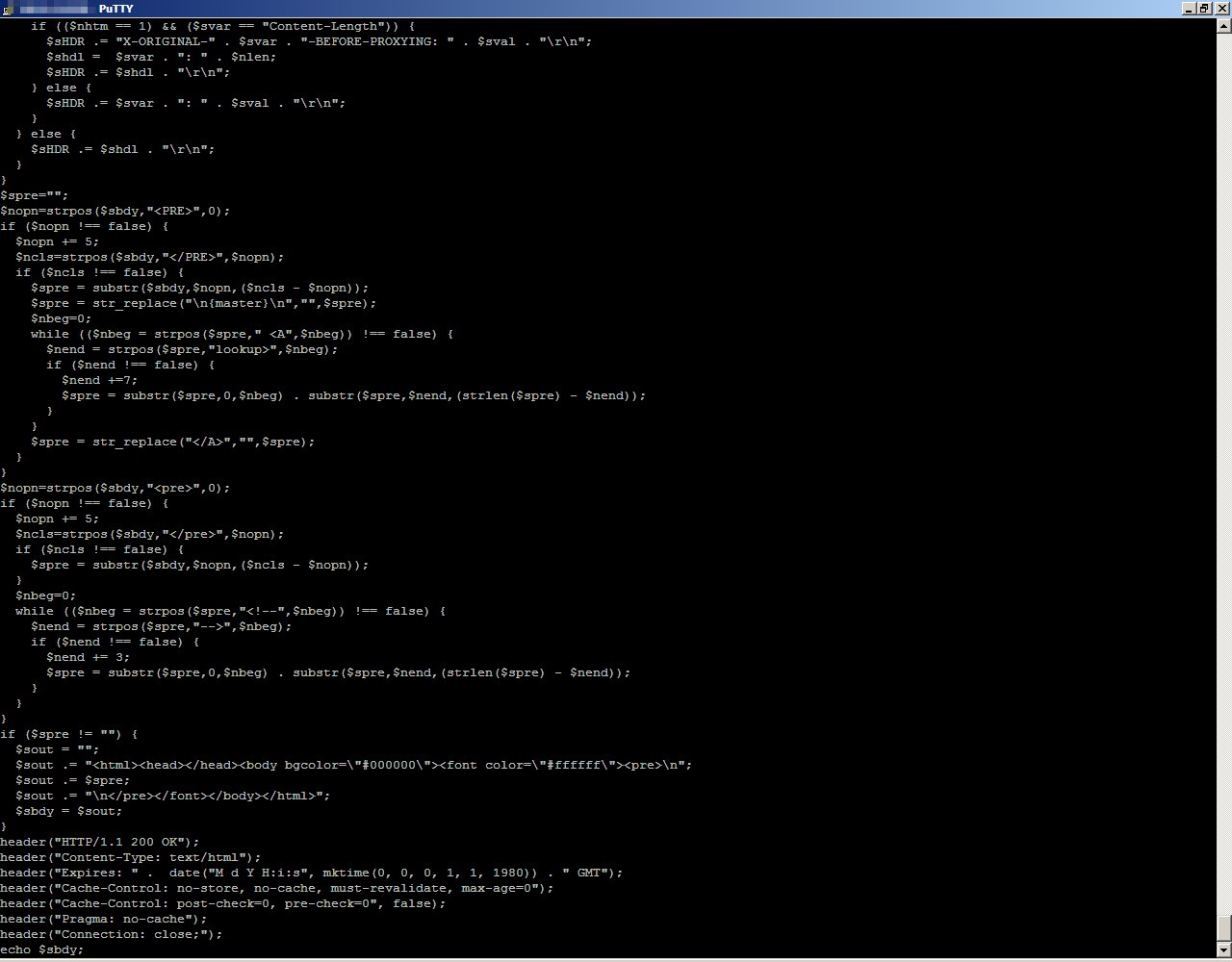Click the scrollbar down arrow
This screenshot has width=1232, height=962.
[x=1223, y=951]
